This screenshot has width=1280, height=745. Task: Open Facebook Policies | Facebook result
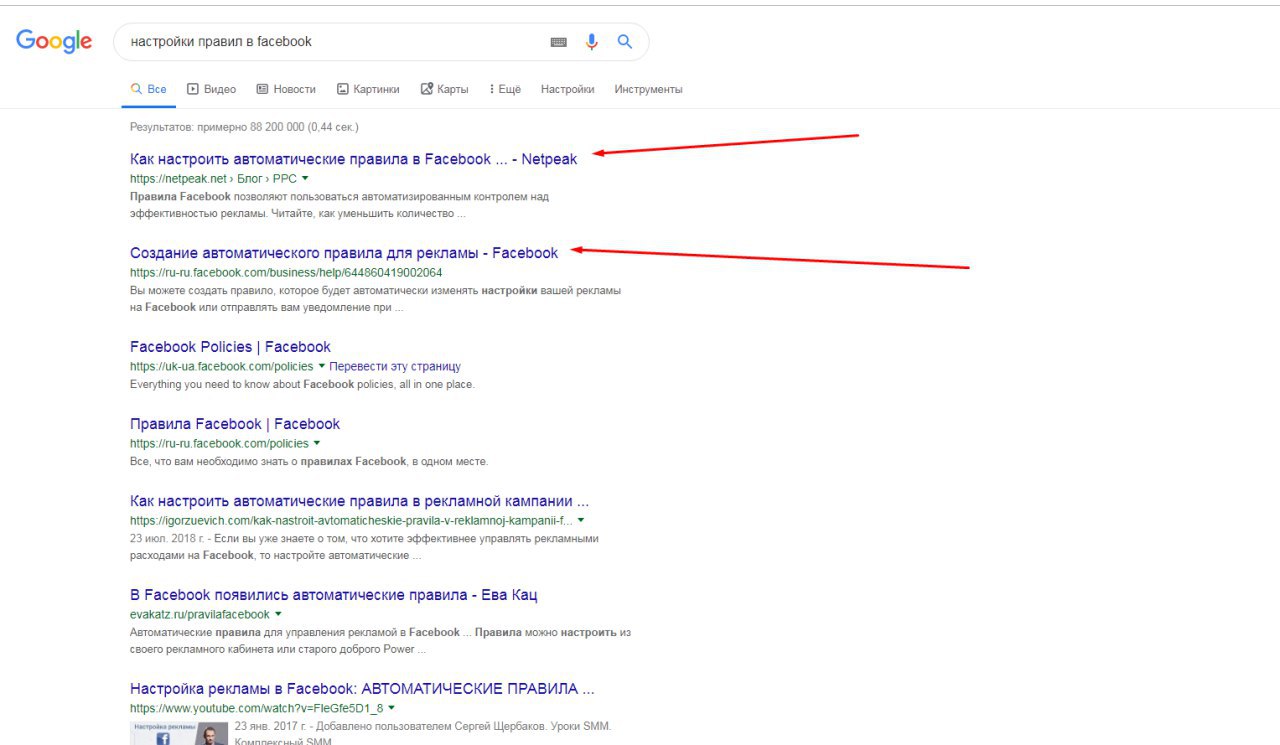230,347
